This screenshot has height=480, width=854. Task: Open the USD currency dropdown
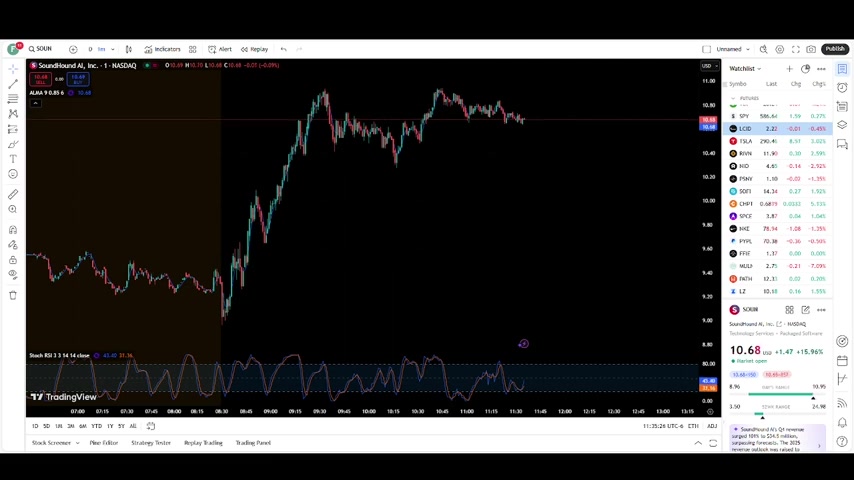pos(709,66)
